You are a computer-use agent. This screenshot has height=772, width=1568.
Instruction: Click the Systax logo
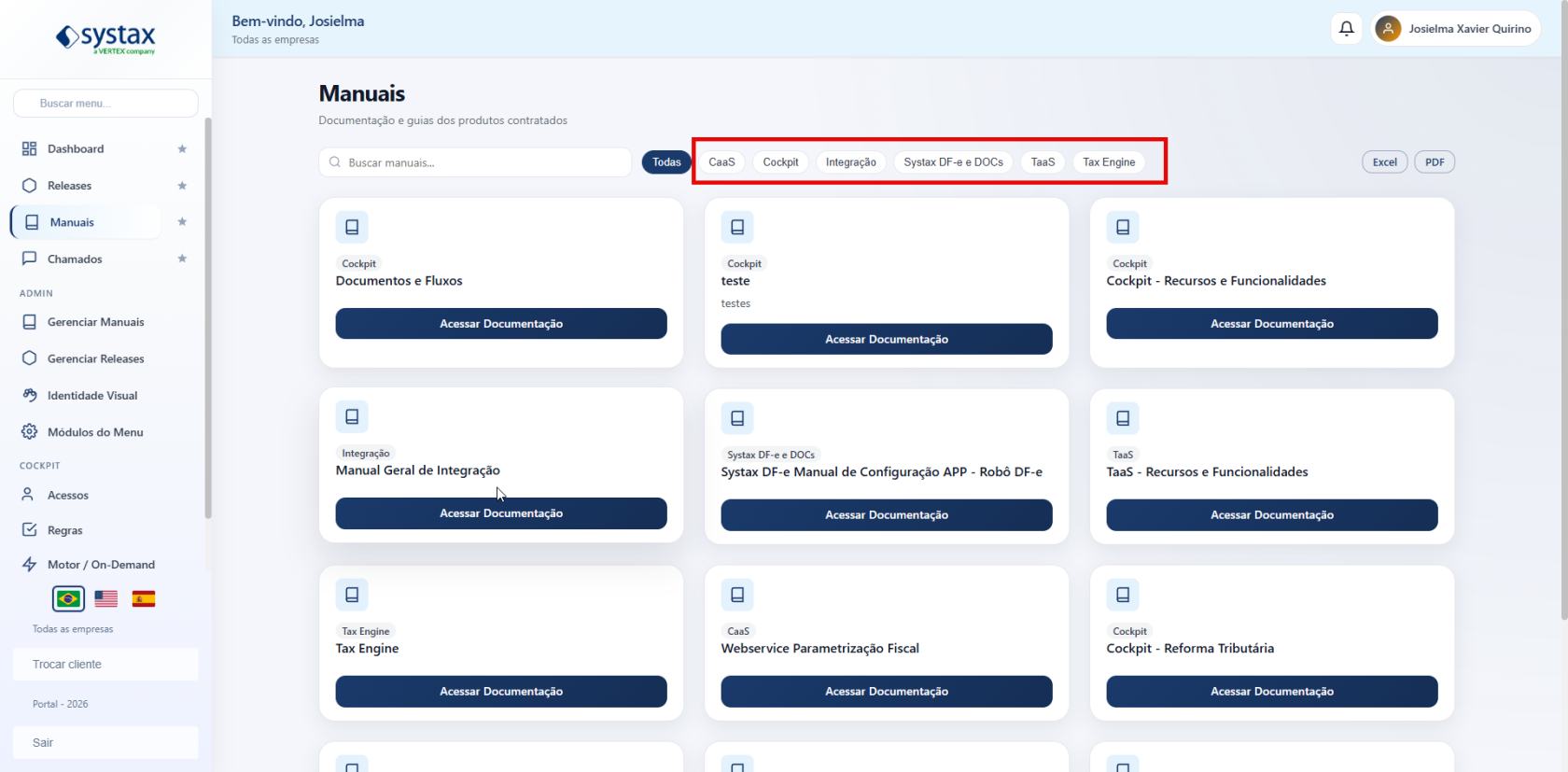click(105, 38)
